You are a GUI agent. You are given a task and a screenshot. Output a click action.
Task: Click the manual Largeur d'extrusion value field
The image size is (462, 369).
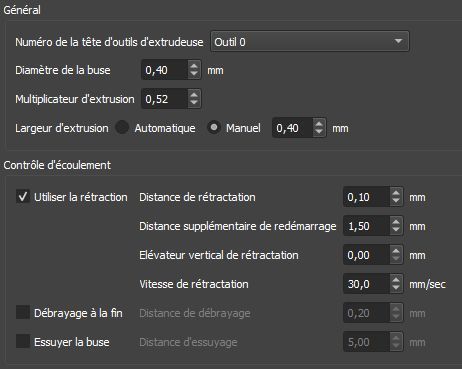pos(293,128)
